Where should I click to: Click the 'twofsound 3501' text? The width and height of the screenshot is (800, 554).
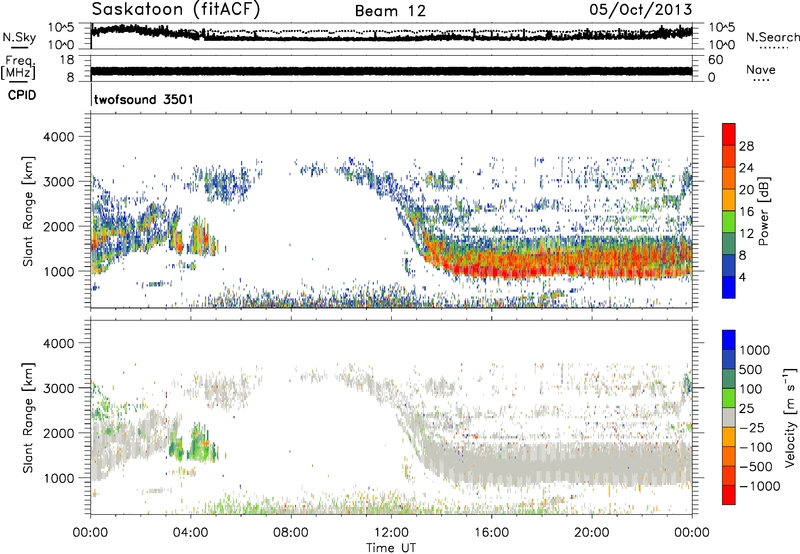tap(144, 99)
